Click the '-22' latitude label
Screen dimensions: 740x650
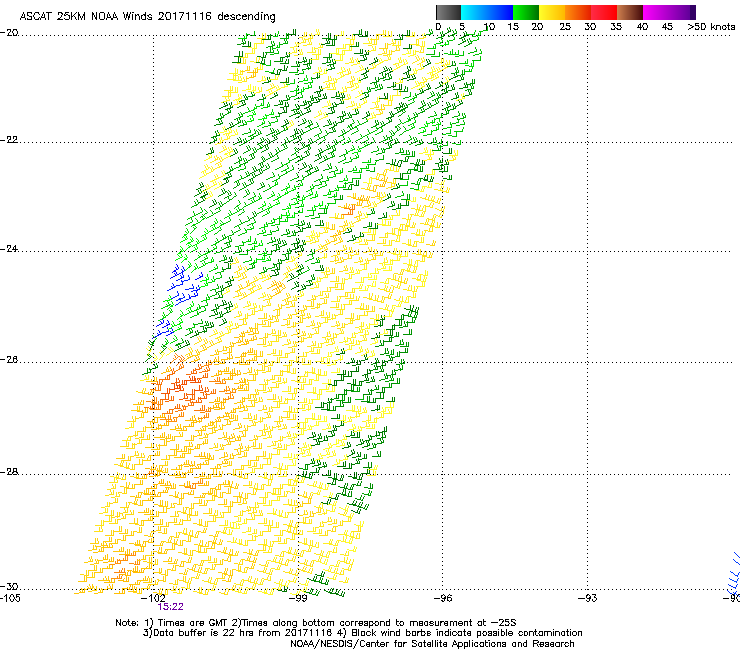9,140
